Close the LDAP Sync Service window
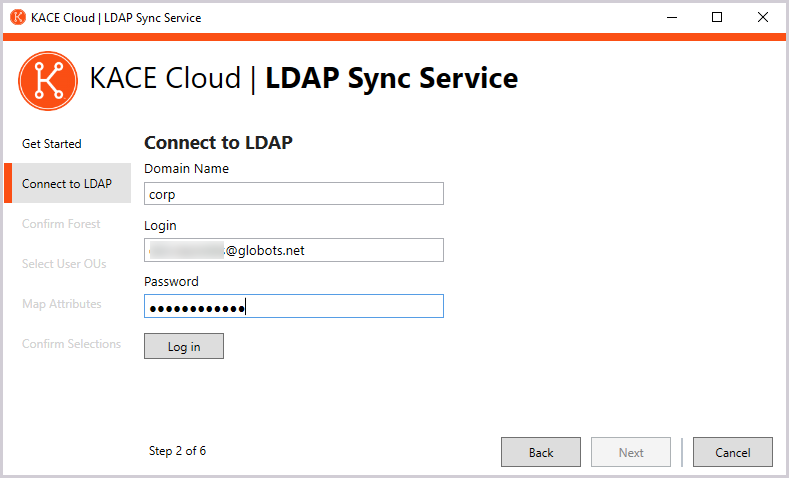Screen dimensions: 789x478 click(x=763, y=17)
